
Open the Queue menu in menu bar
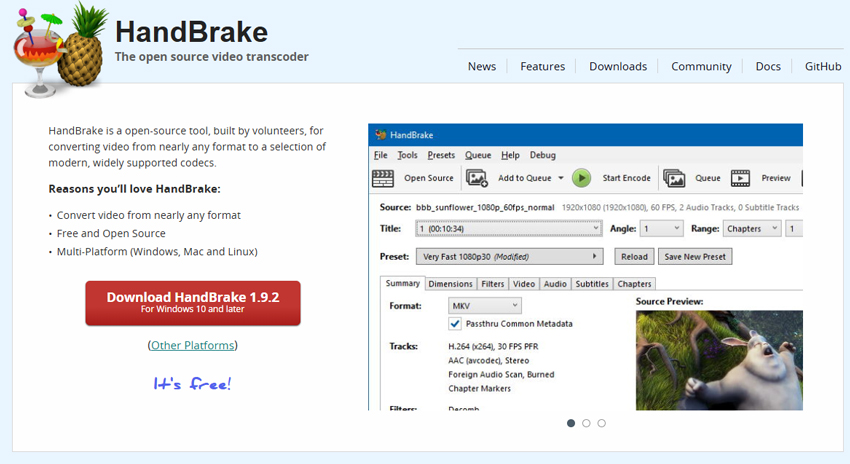(x=478, y=155)
